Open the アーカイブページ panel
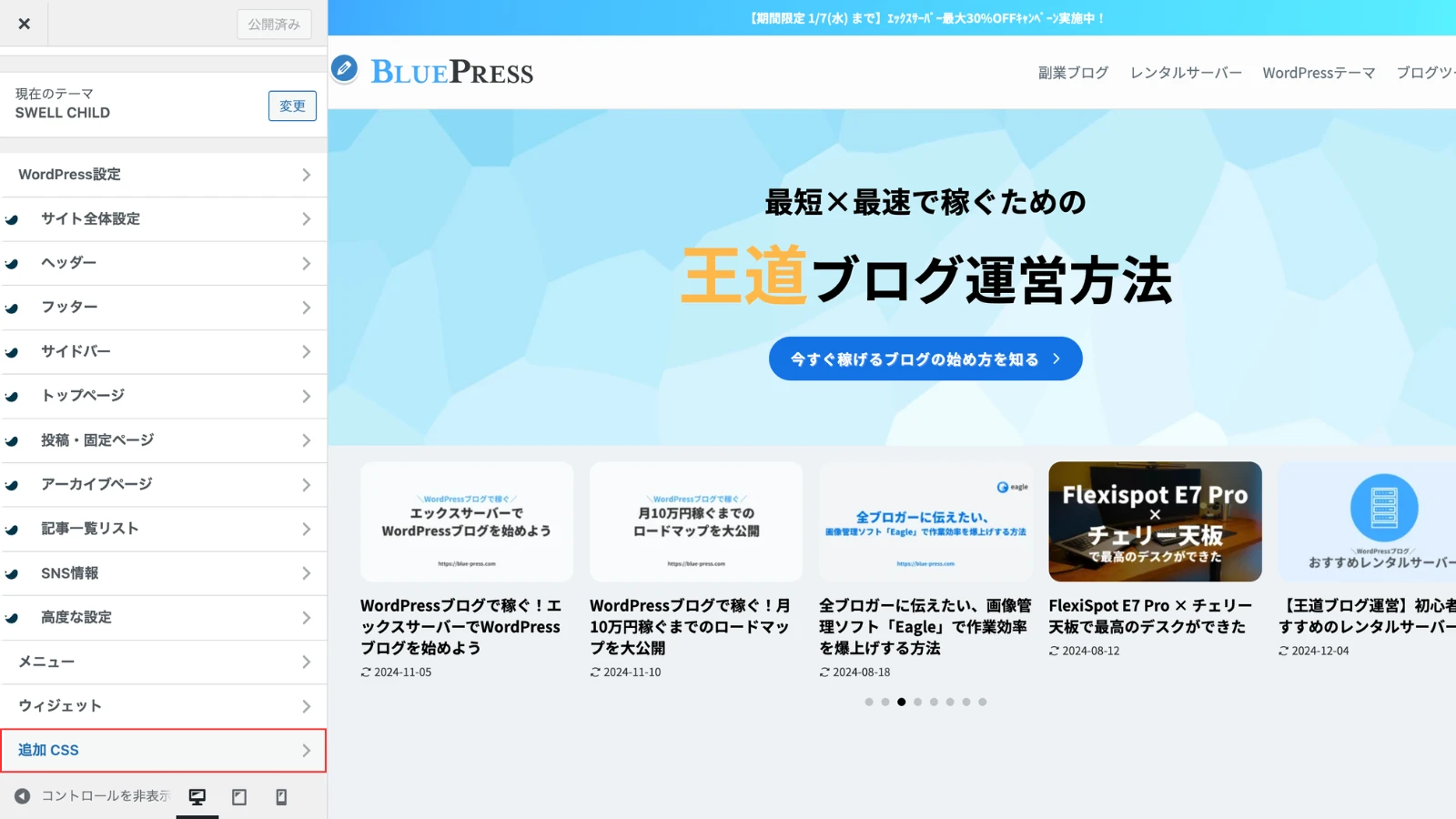The height and width of the screenshot is (819, 1456). tap(164, 485)
